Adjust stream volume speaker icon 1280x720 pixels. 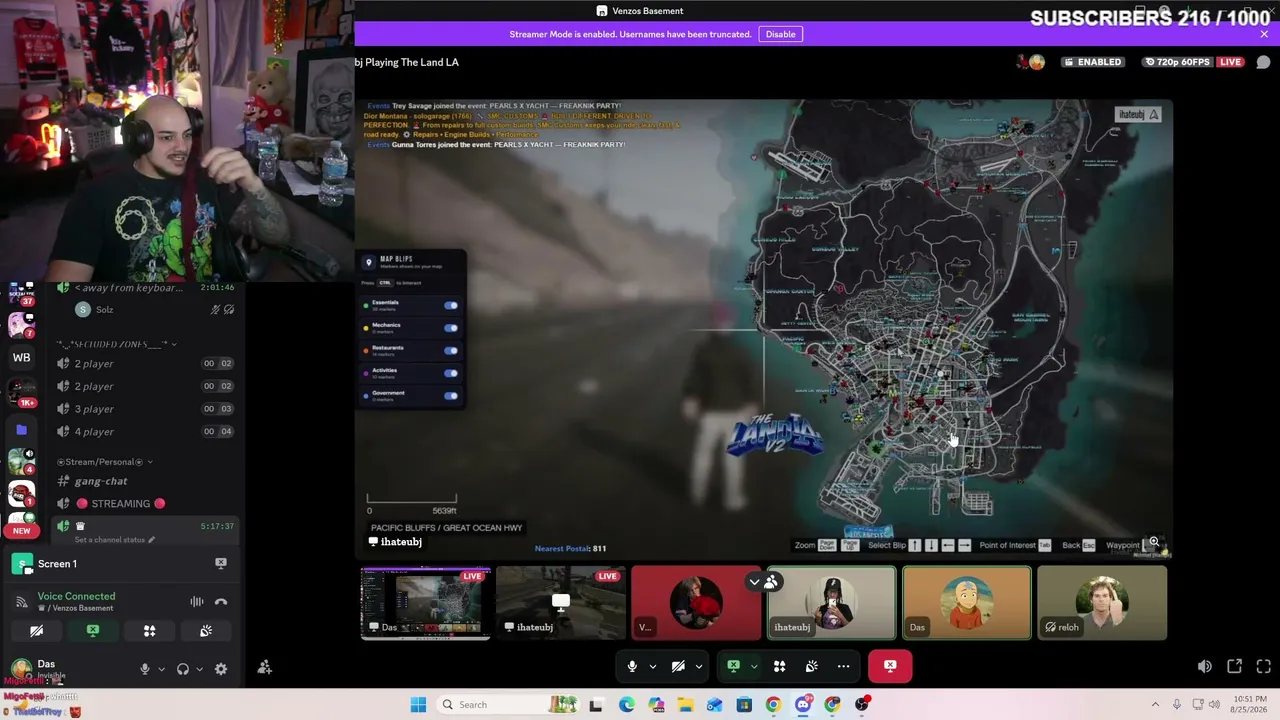point(1205,666)
